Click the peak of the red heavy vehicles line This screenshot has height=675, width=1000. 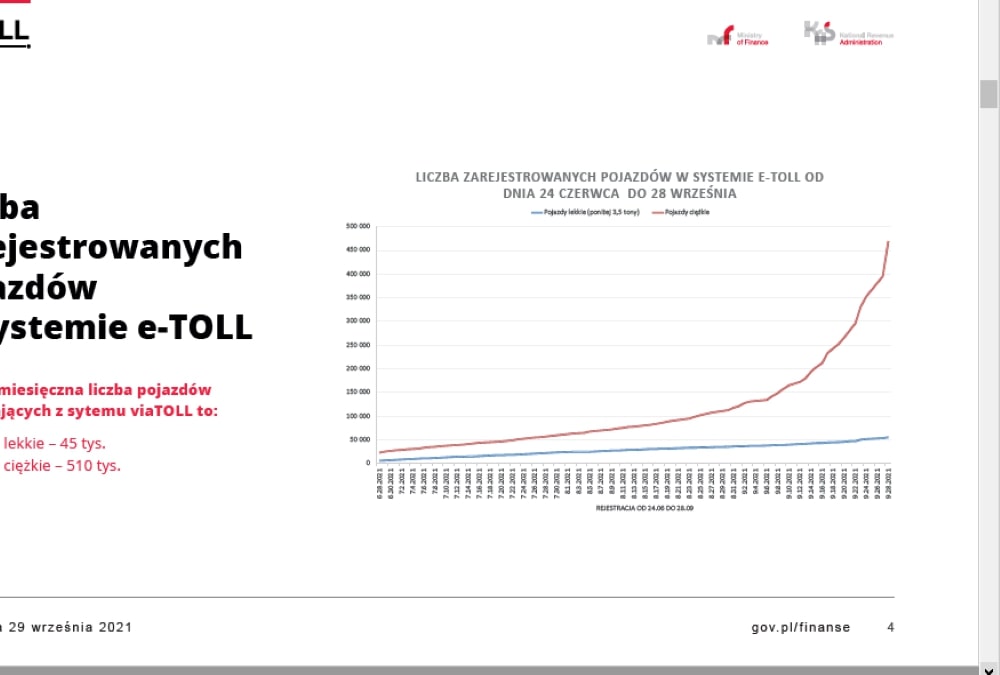click(888, 242)
